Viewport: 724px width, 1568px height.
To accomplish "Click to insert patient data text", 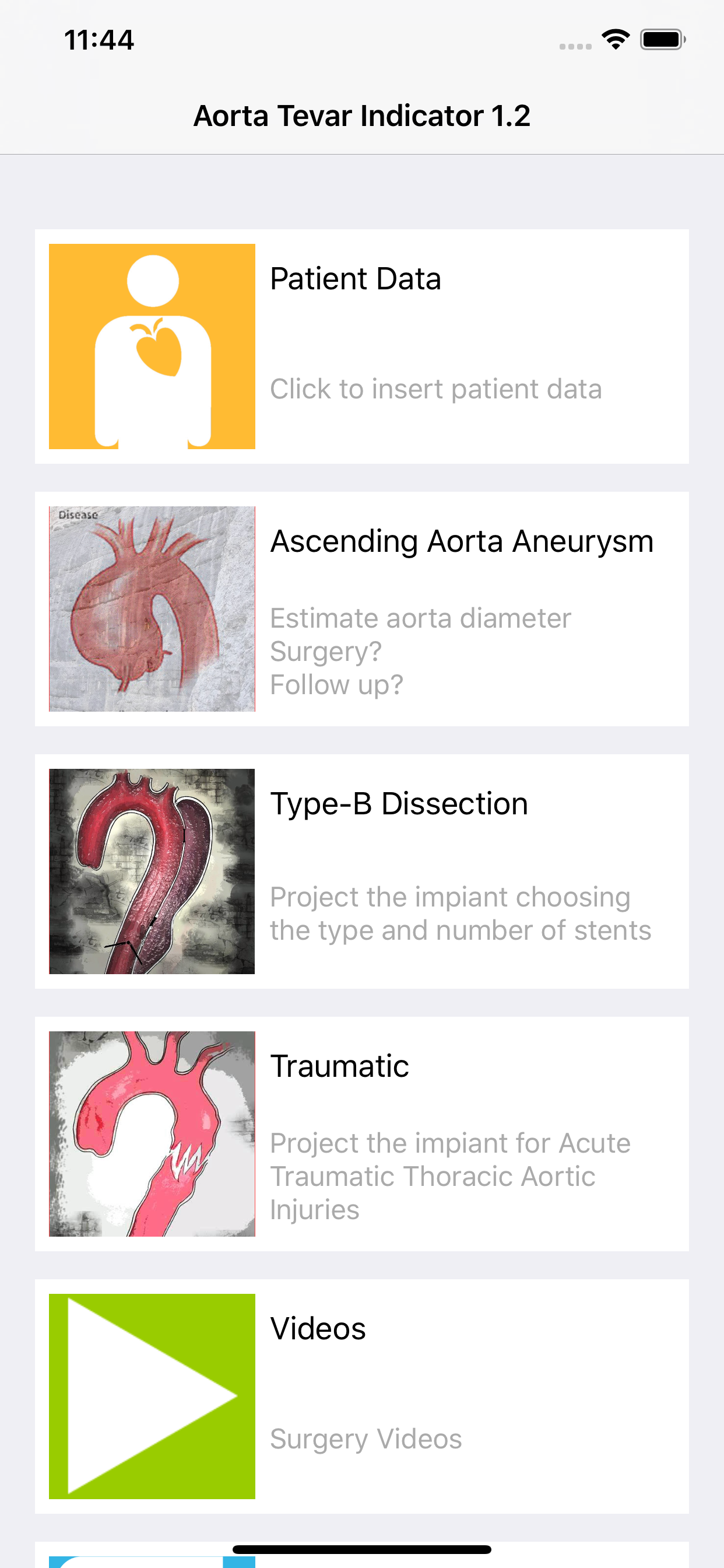I will (x=435, y=389).
